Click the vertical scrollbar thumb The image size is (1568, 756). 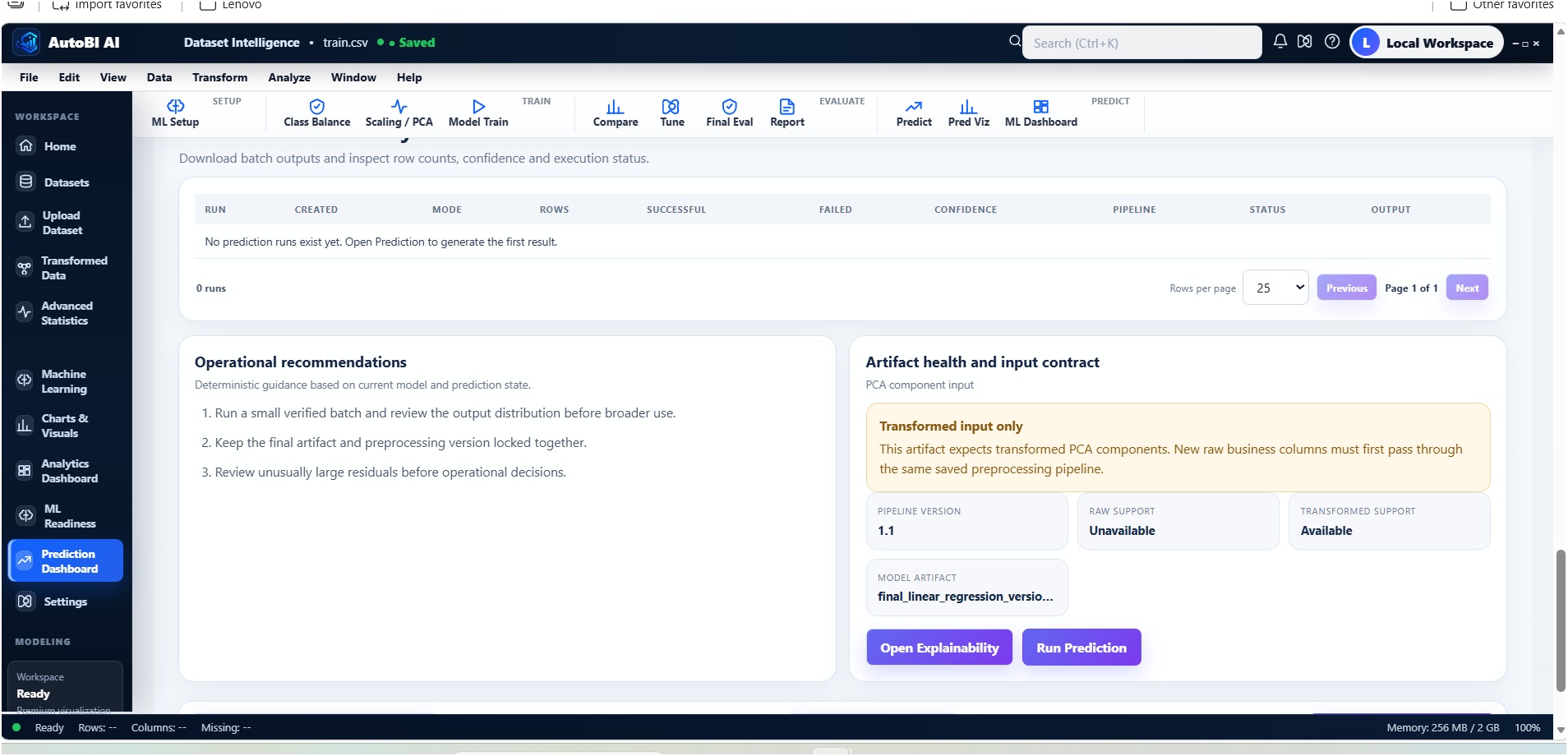click(1561, 620)
